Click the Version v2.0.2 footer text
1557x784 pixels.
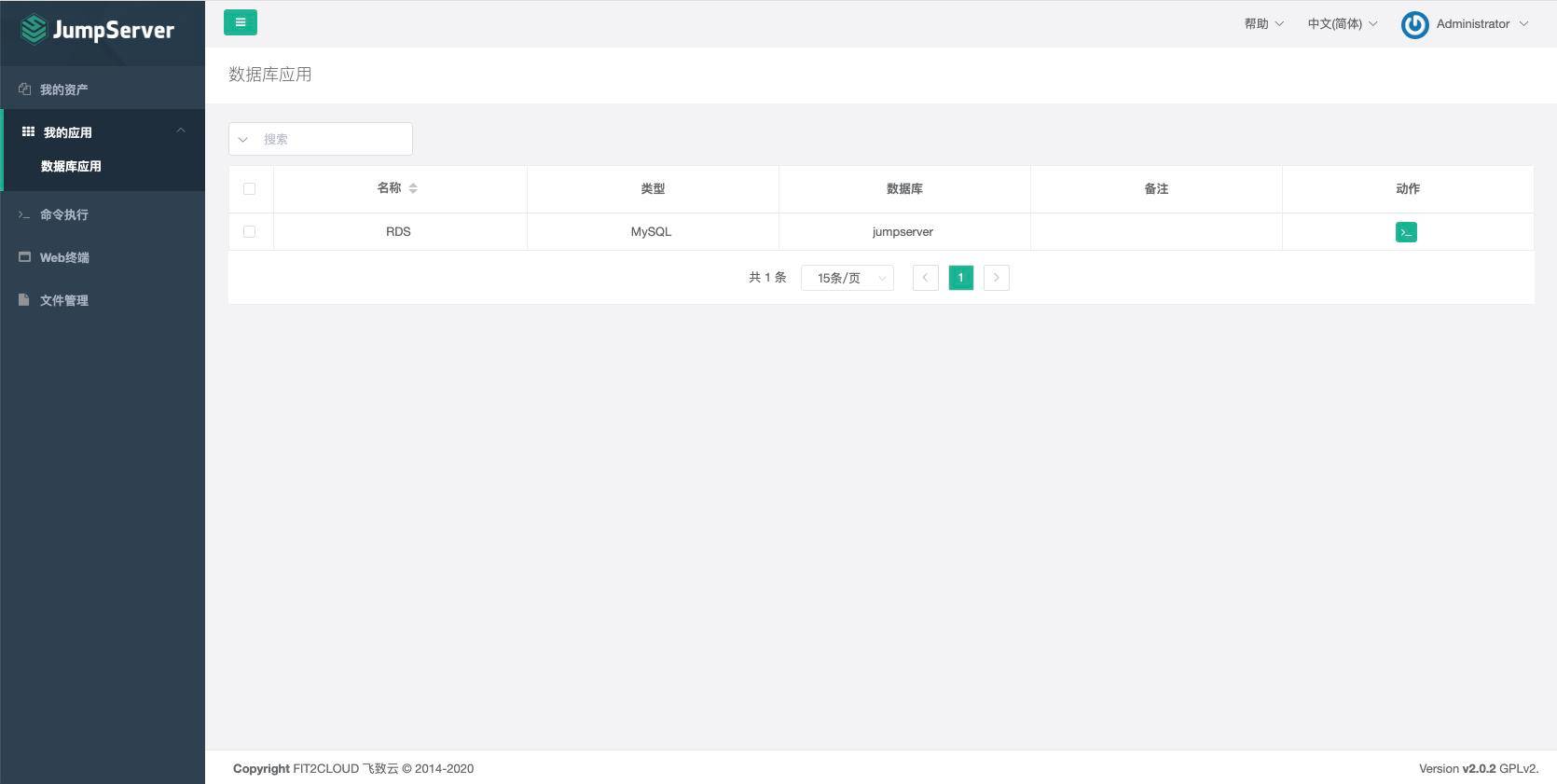coord(1479,769)
